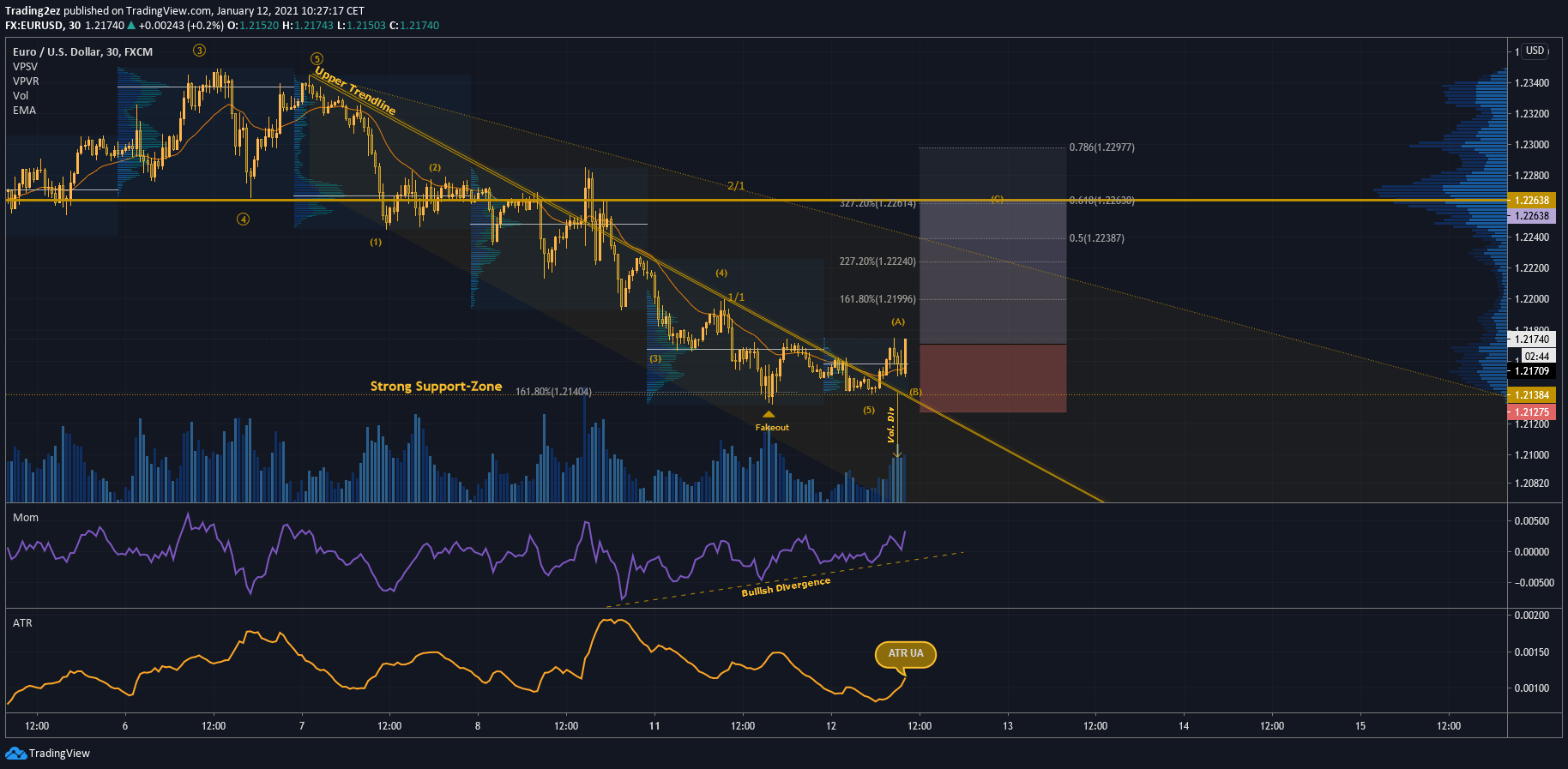
Task: Click the (5) wave label
Action: [869, 411]
